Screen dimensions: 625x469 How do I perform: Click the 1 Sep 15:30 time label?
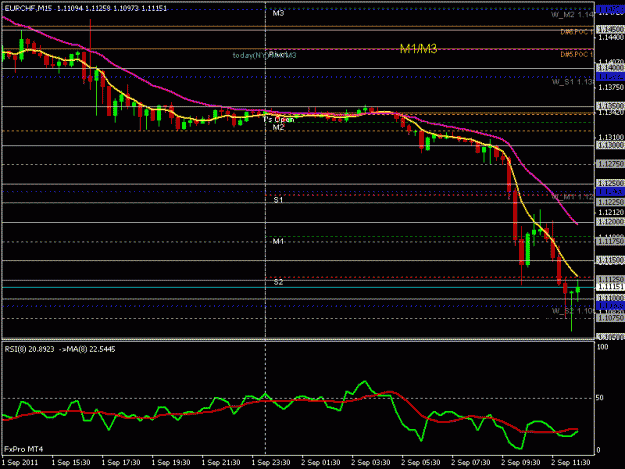pos(71,462)
